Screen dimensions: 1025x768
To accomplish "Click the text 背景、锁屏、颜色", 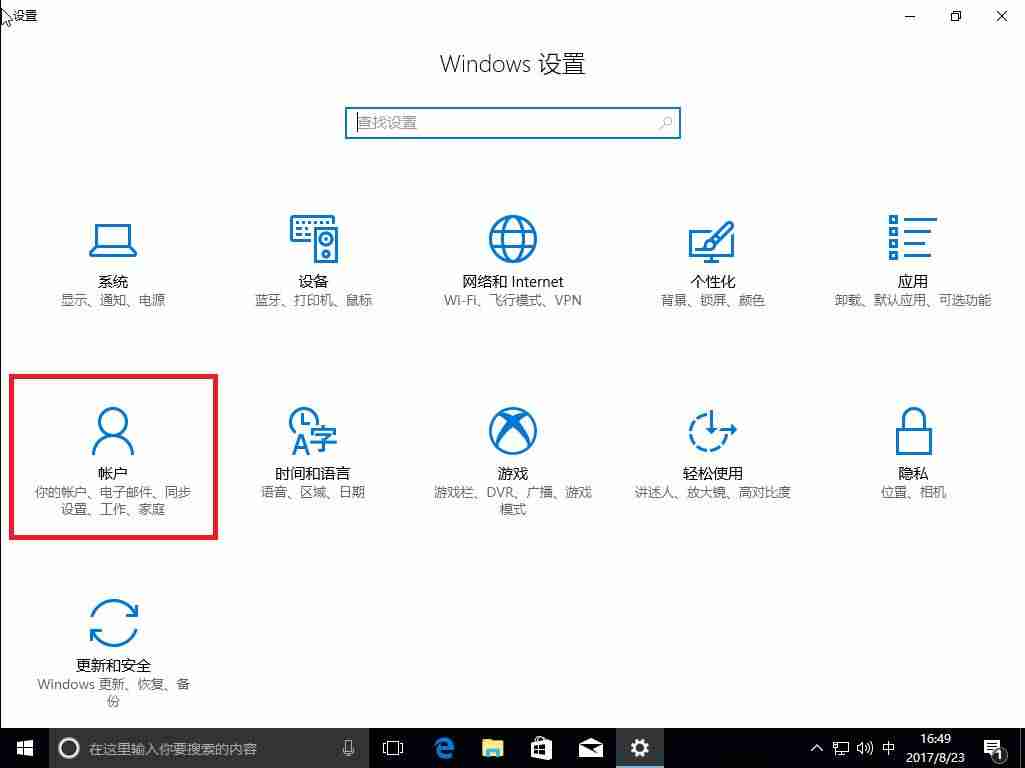I will pyautogui.click(x=713, y=301).
